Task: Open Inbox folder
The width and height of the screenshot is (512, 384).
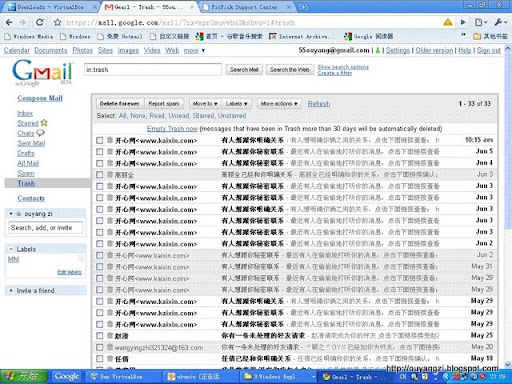Action: pyautogui.click(x=25, y=113)
